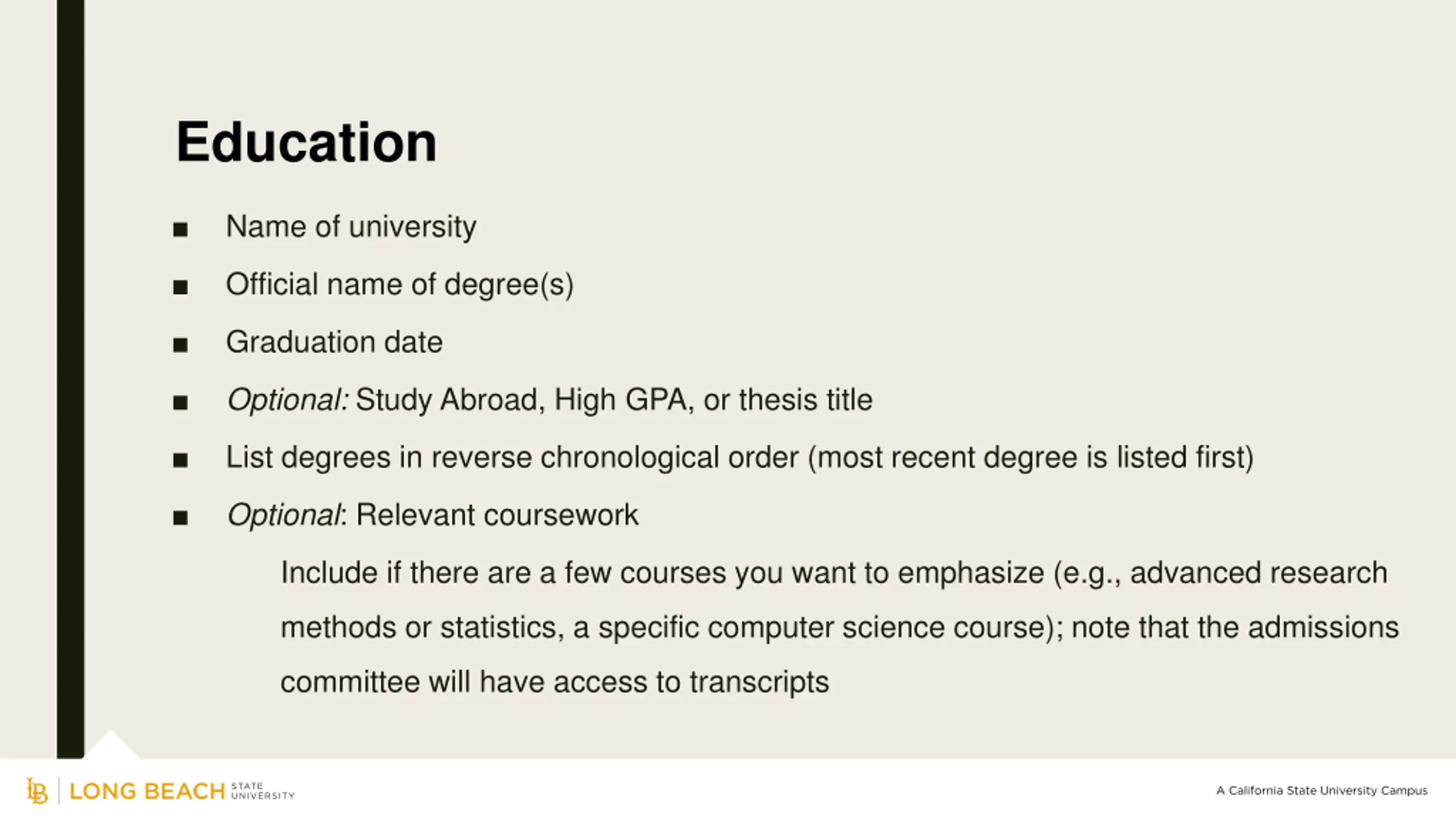Click the italic Optional before Study Abroad

(x=288, y=400)
